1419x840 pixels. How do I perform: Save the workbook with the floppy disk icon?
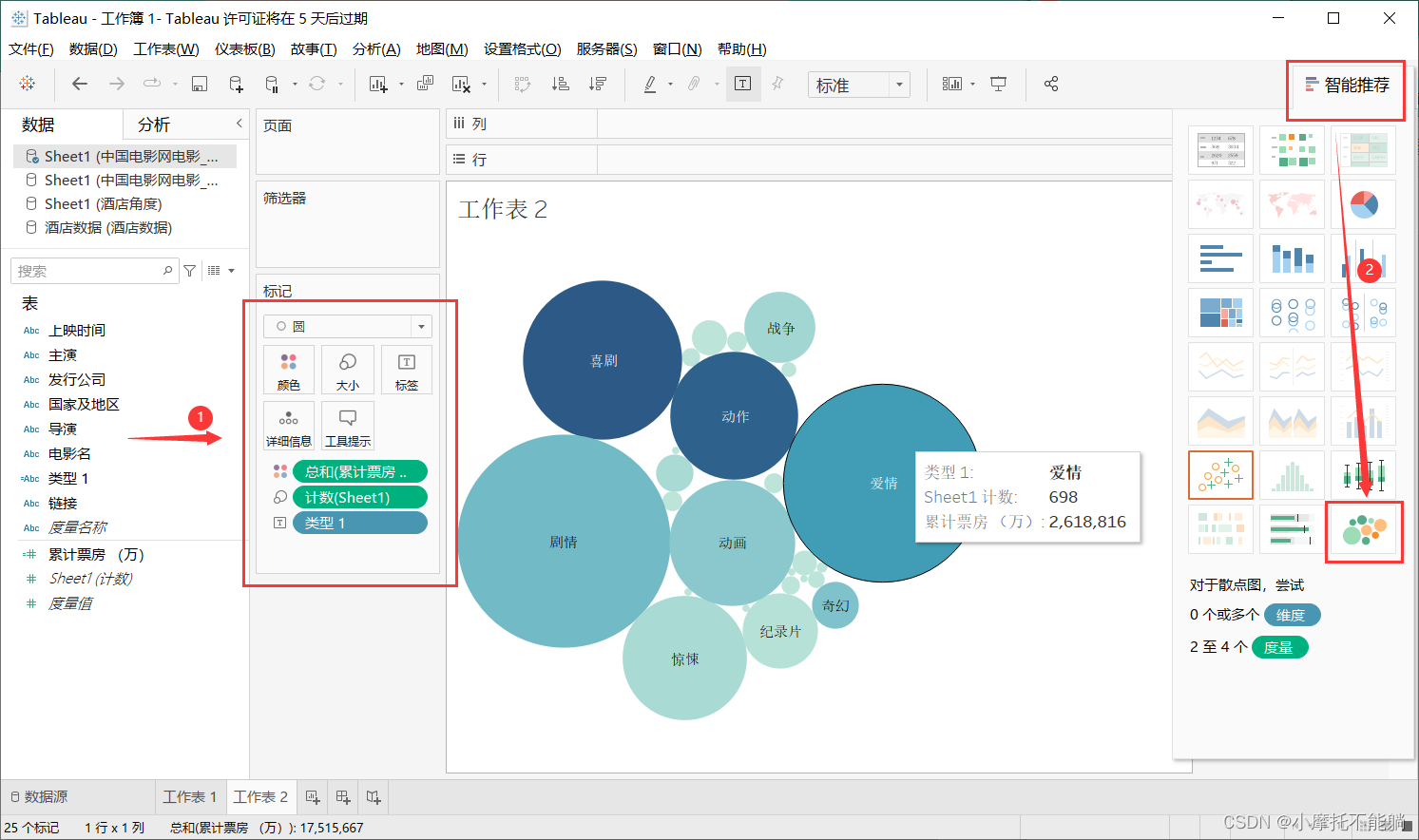pos(200,84)
